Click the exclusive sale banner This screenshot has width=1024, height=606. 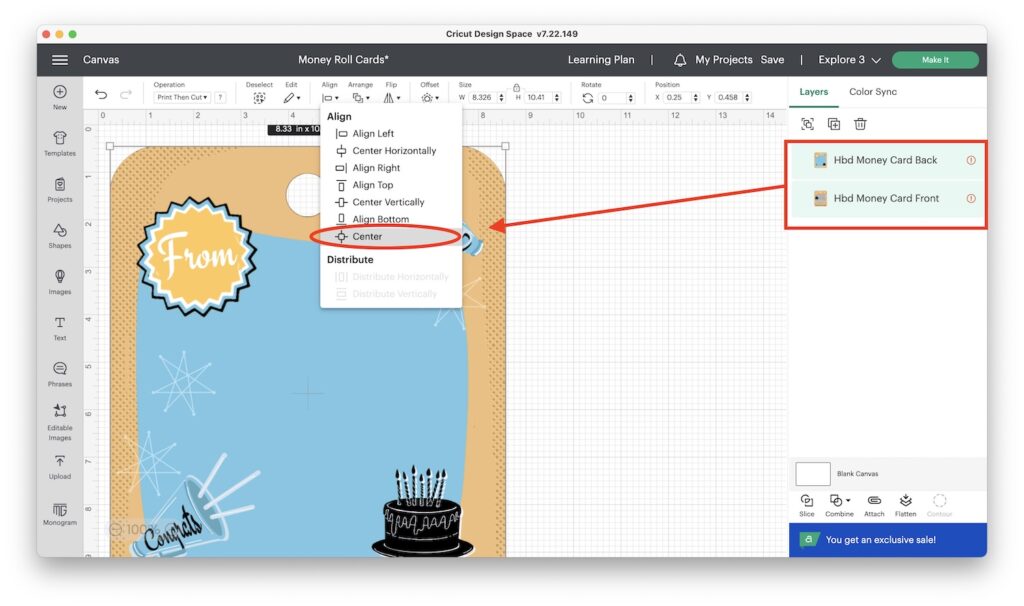coord(888,539)
